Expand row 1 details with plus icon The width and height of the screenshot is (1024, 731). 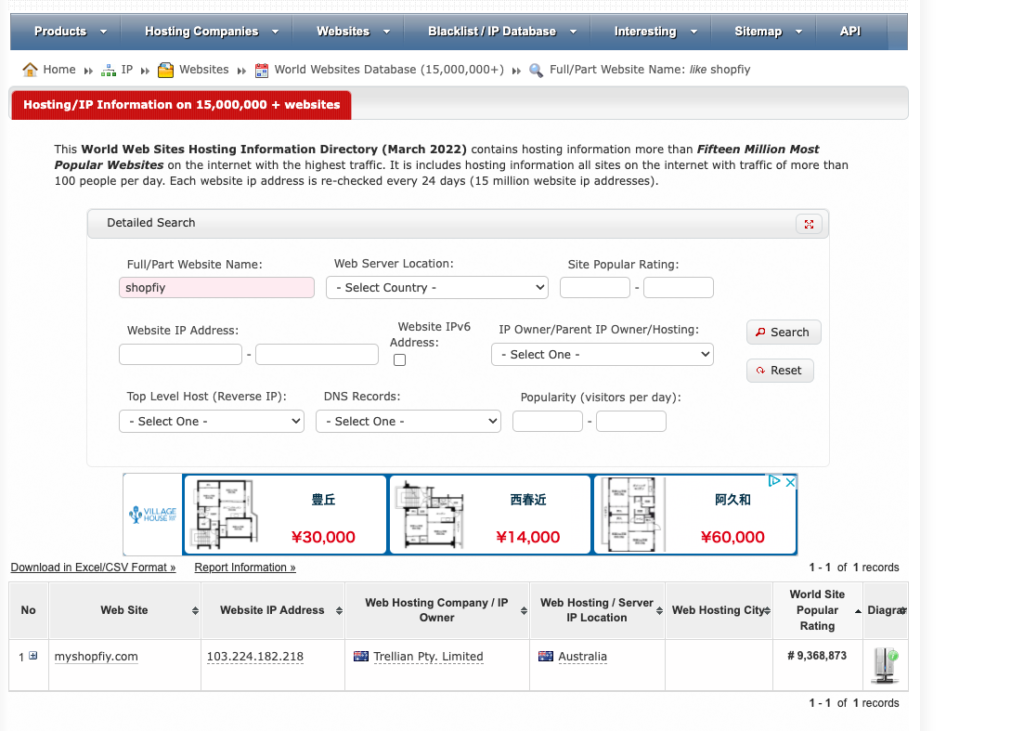pos(33,656)
